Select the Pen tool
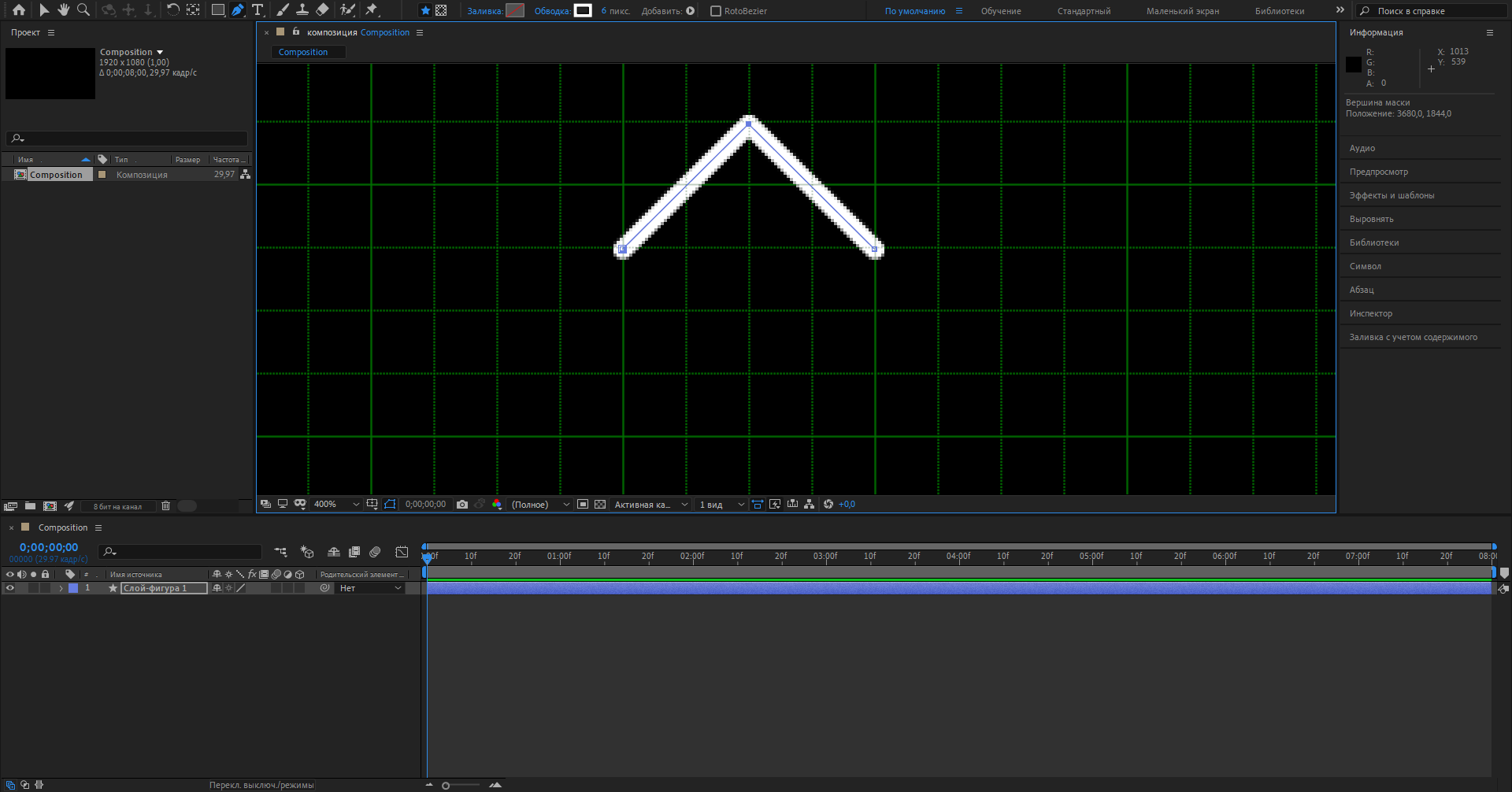1512x792 pixels. coord(238,10)
